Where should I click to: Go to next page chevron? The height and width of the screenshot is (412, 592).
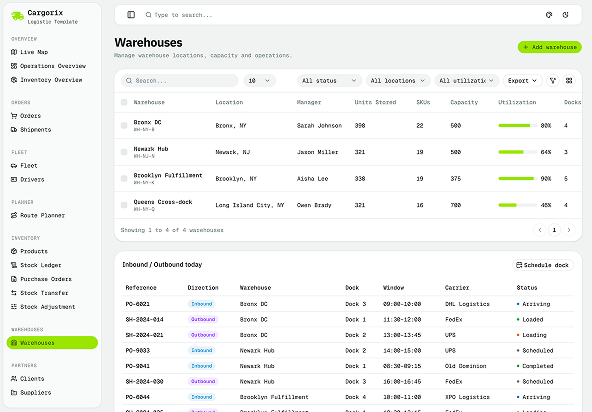(569, 230)
